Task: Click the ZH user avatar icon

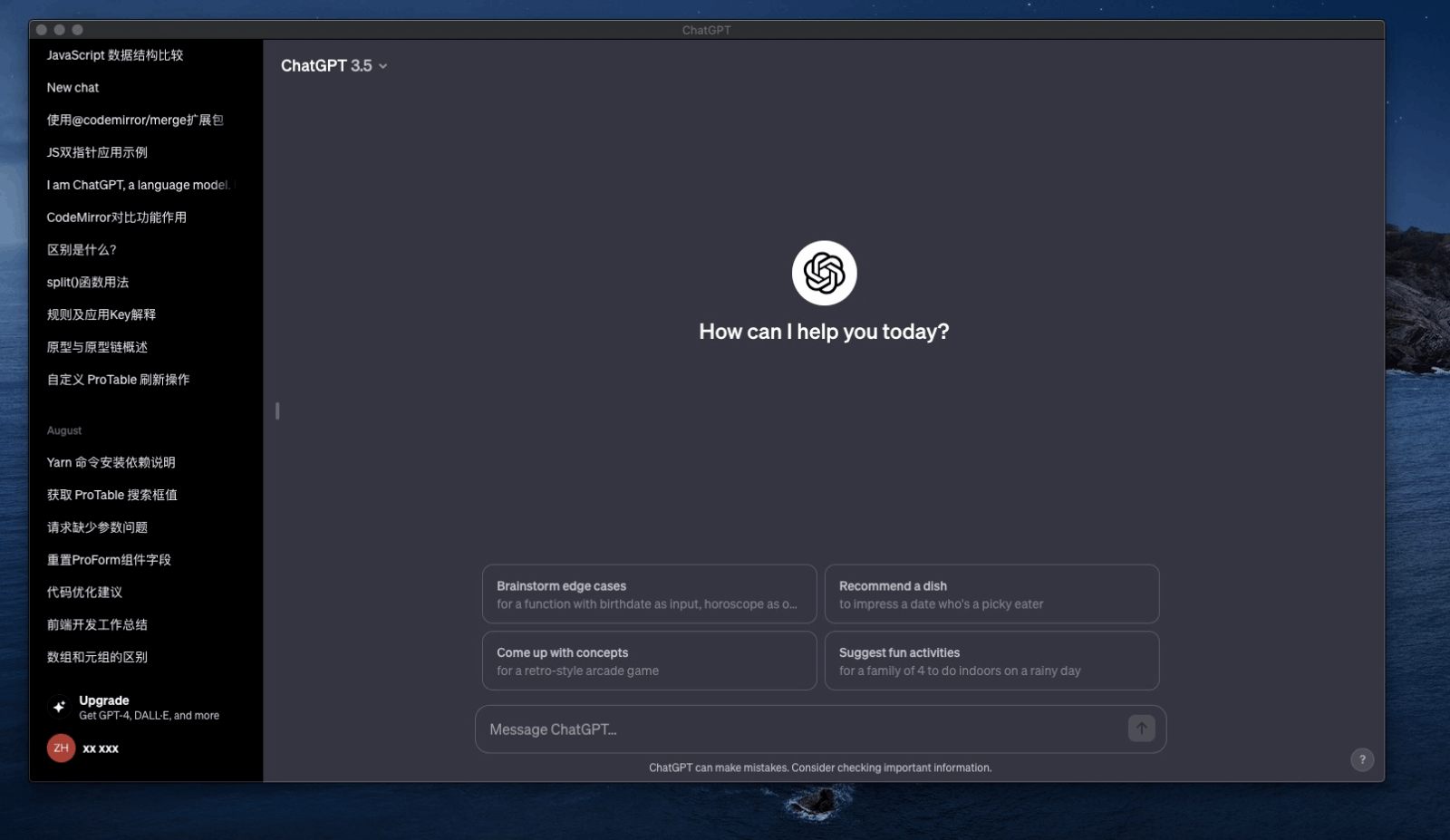Action: [x=61, y=748]
